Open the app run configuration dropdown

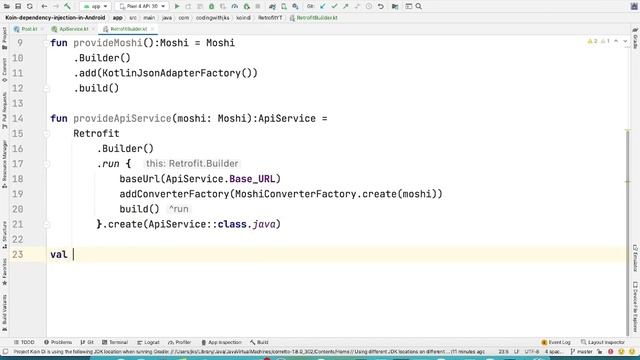pos(95,7)
